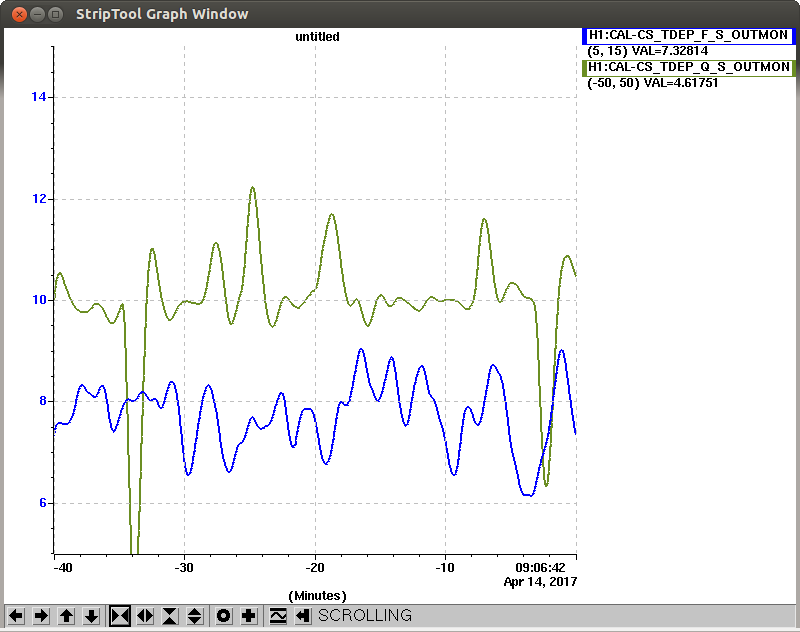Pan the graph left with the arrow button
This screenshot has height=632, width=800.
(16, 616)
